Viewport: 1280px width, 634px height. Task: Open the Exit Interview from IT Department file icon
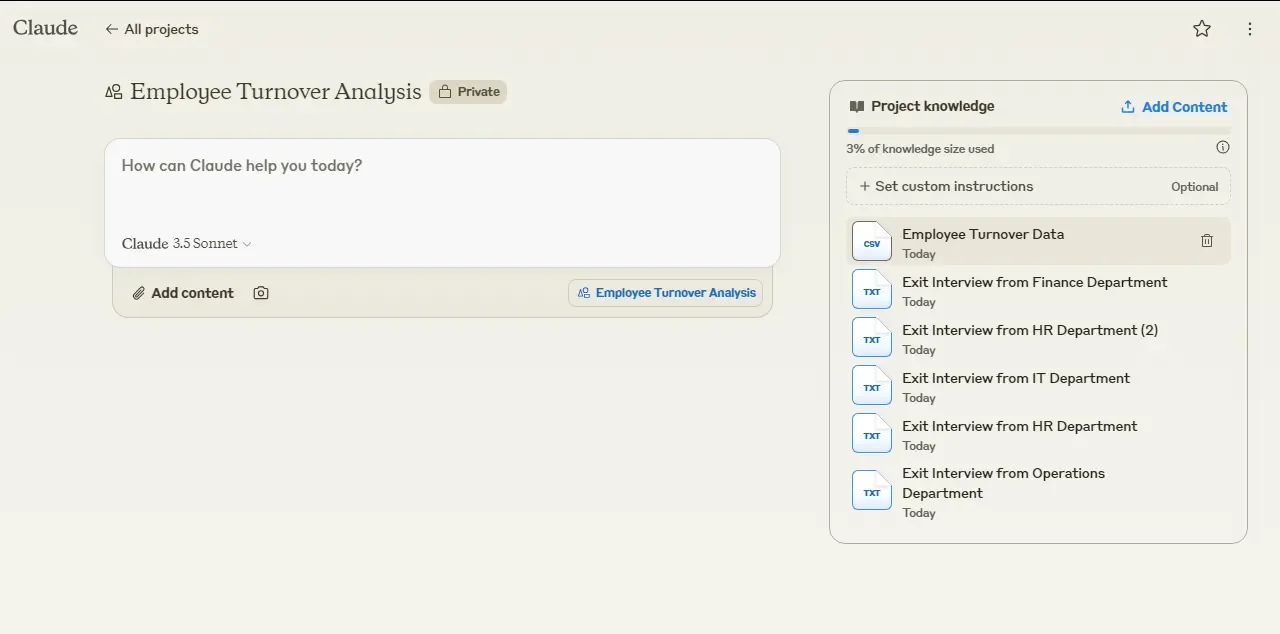click(872, 385)
